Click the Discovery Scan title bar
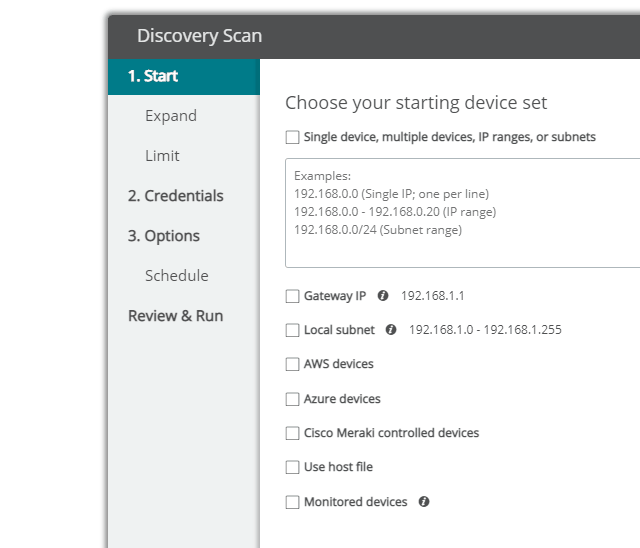The width and height of the screenshot is (640, 548). 374,37
